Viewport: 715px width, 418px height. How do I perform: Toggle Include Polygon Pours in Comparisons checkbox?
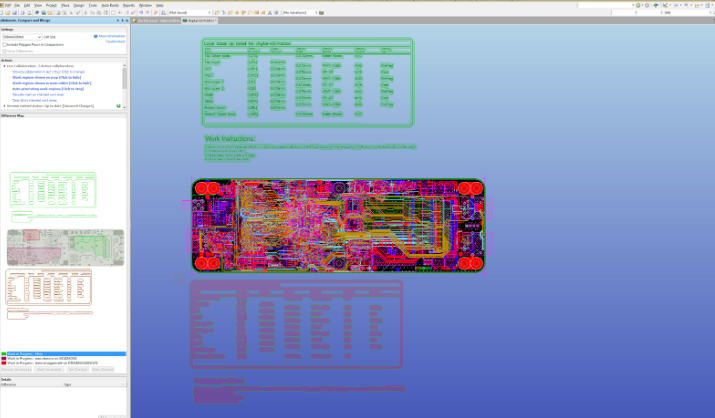tap(5, 45)
